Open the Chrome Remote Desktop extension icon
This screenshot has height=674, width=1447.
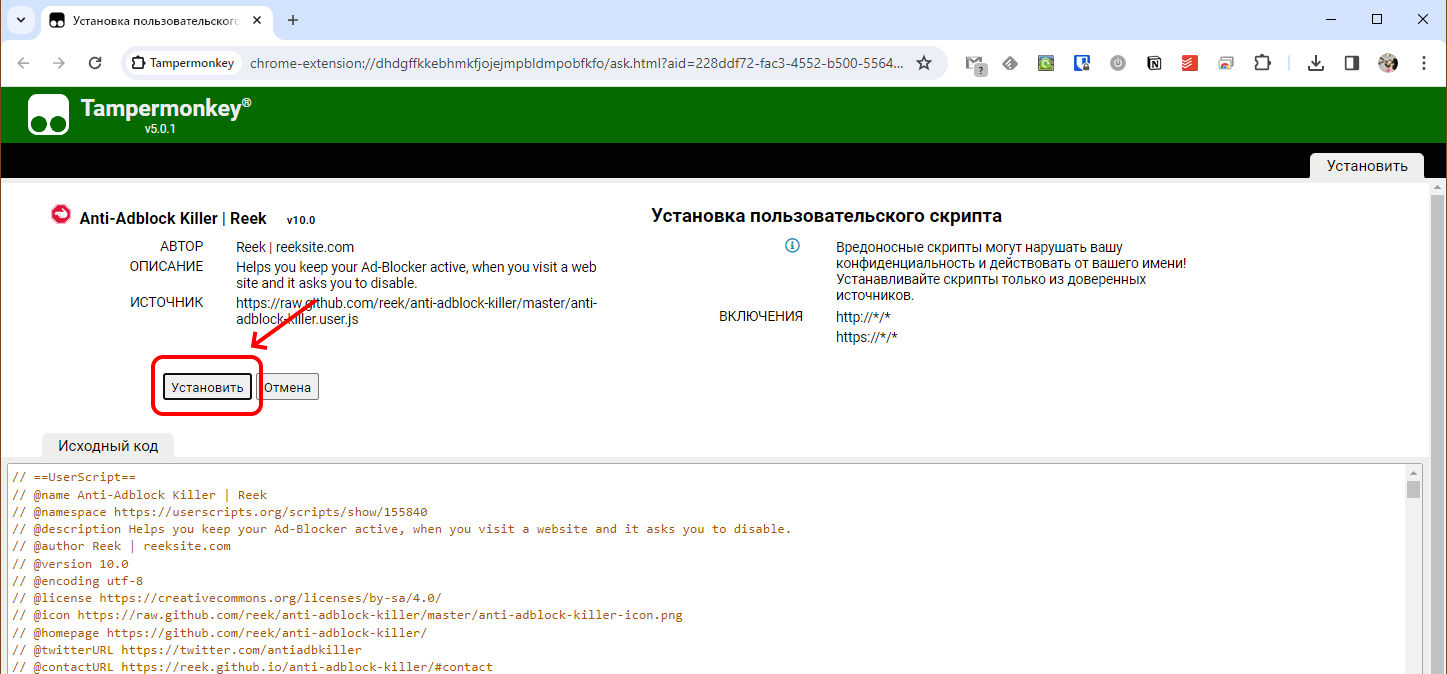click(x=1226, y=63)
